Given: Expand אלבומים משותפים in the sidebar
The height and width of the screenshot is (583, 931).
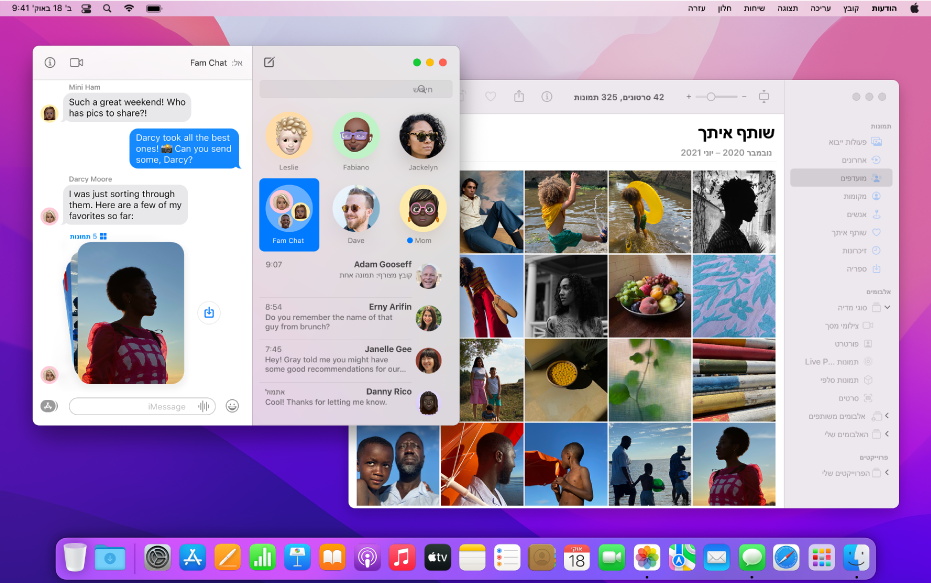Looking at the screenshot, I should 886,415.
